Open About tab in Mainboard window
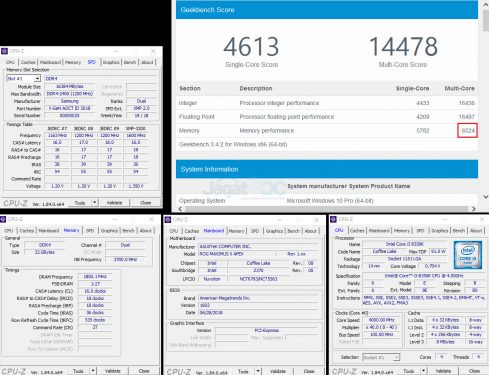The width and height of the screenshot is (489, 375). pyautogui.click(x=310, y=231)
